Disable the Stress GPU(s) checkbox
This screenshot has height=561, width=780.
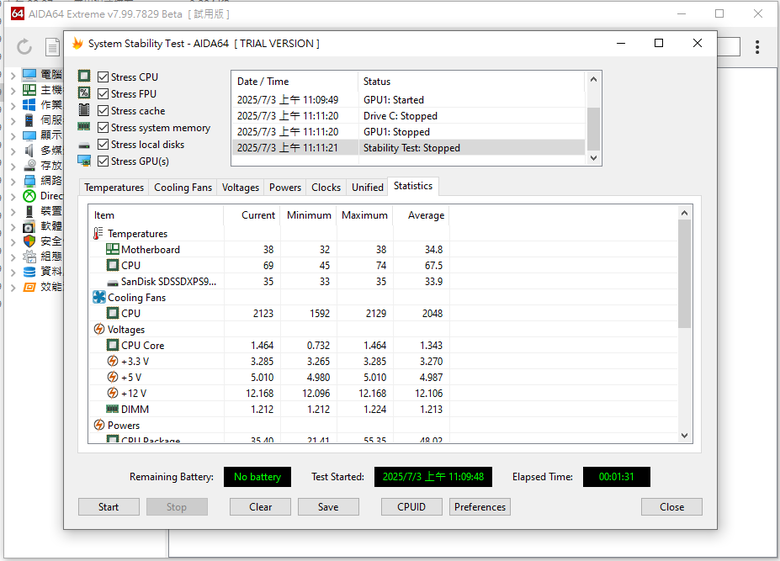coord(103,161)
